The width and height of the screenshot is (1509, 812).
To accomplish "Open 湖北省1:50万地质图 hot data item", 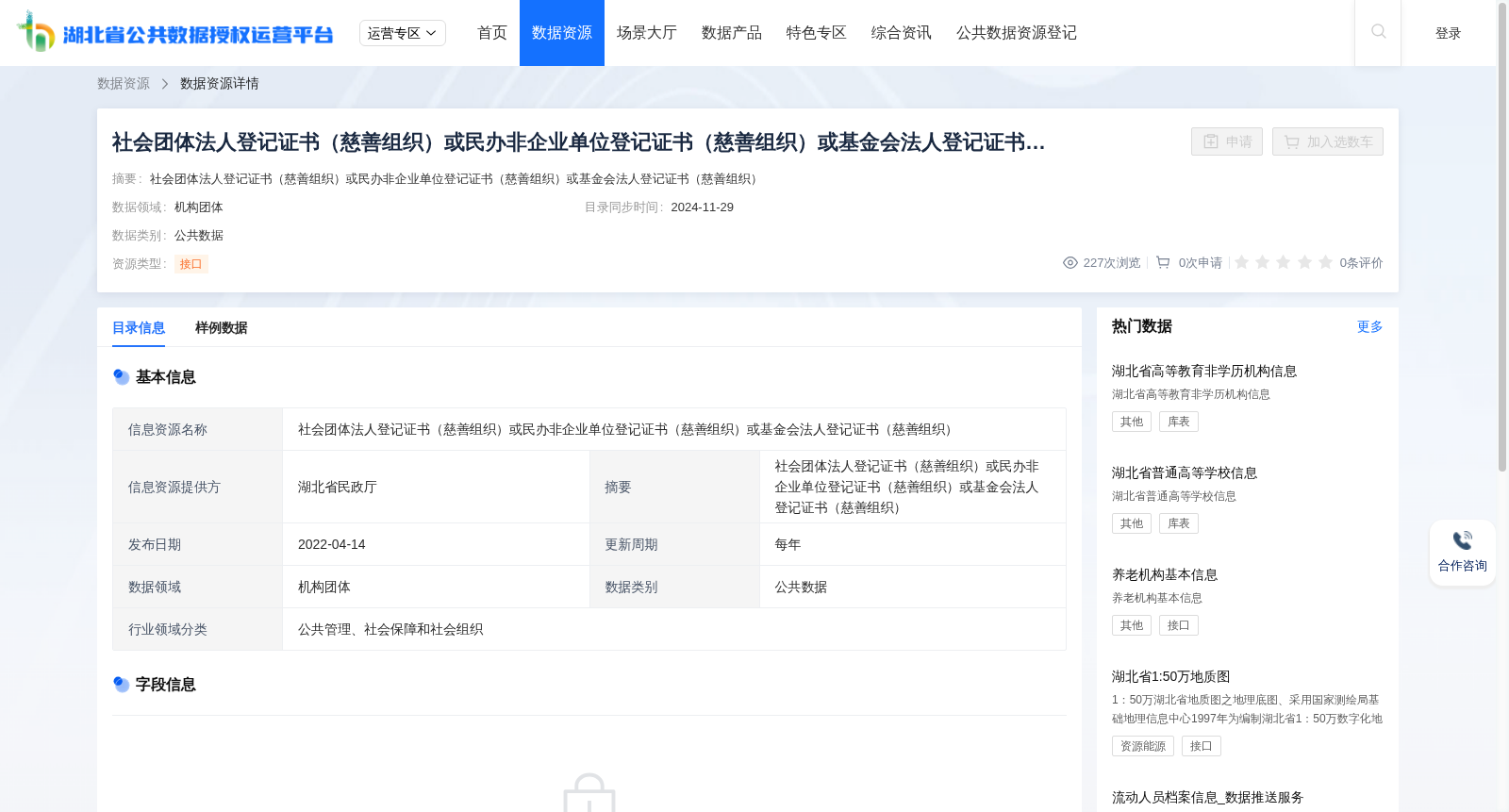I will click(1171, 677).
